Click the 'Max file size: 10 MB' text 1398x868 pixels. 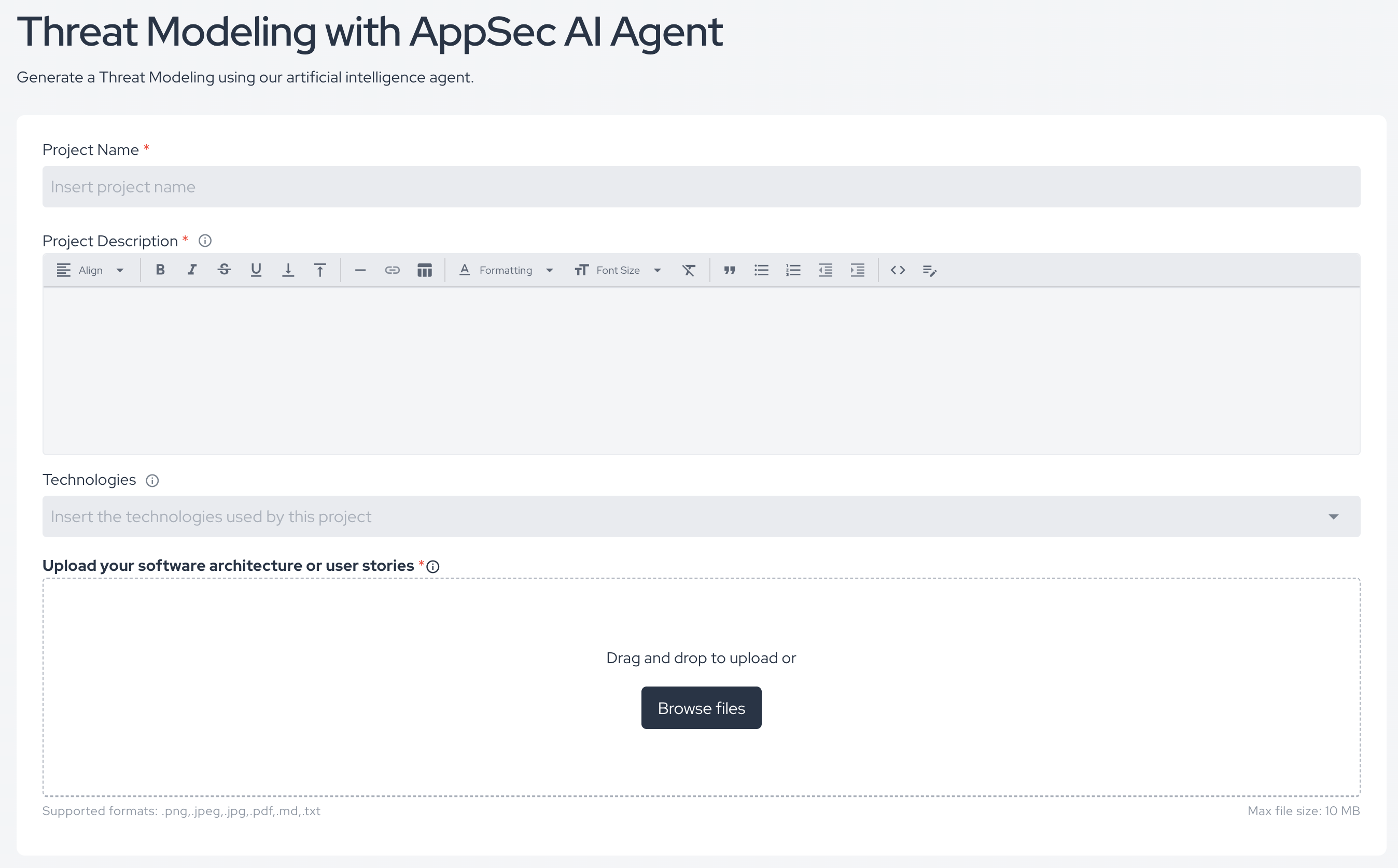click(1303, 811)
